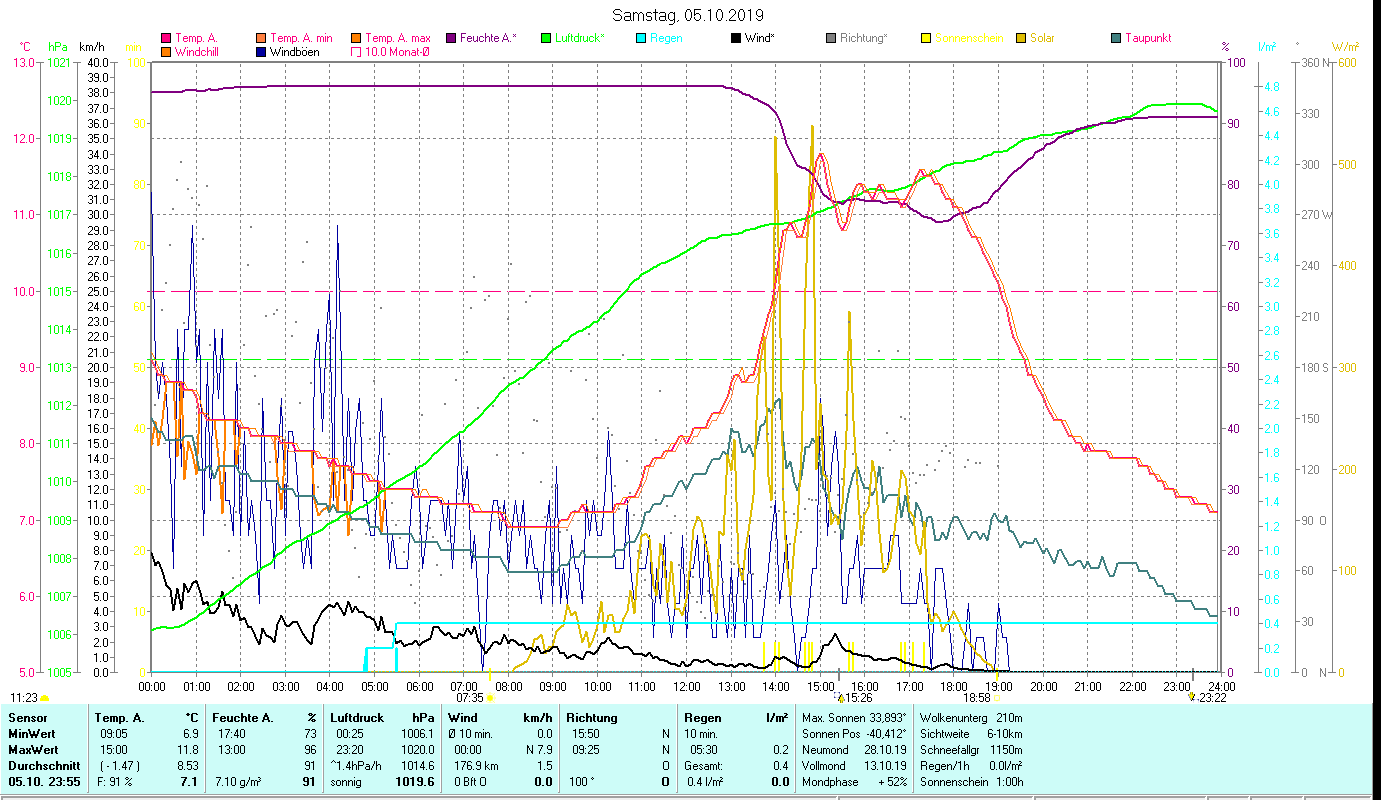
Task: Click the Temp. A. max legend label
Action: pyautogui.click(x=397, y=38)
